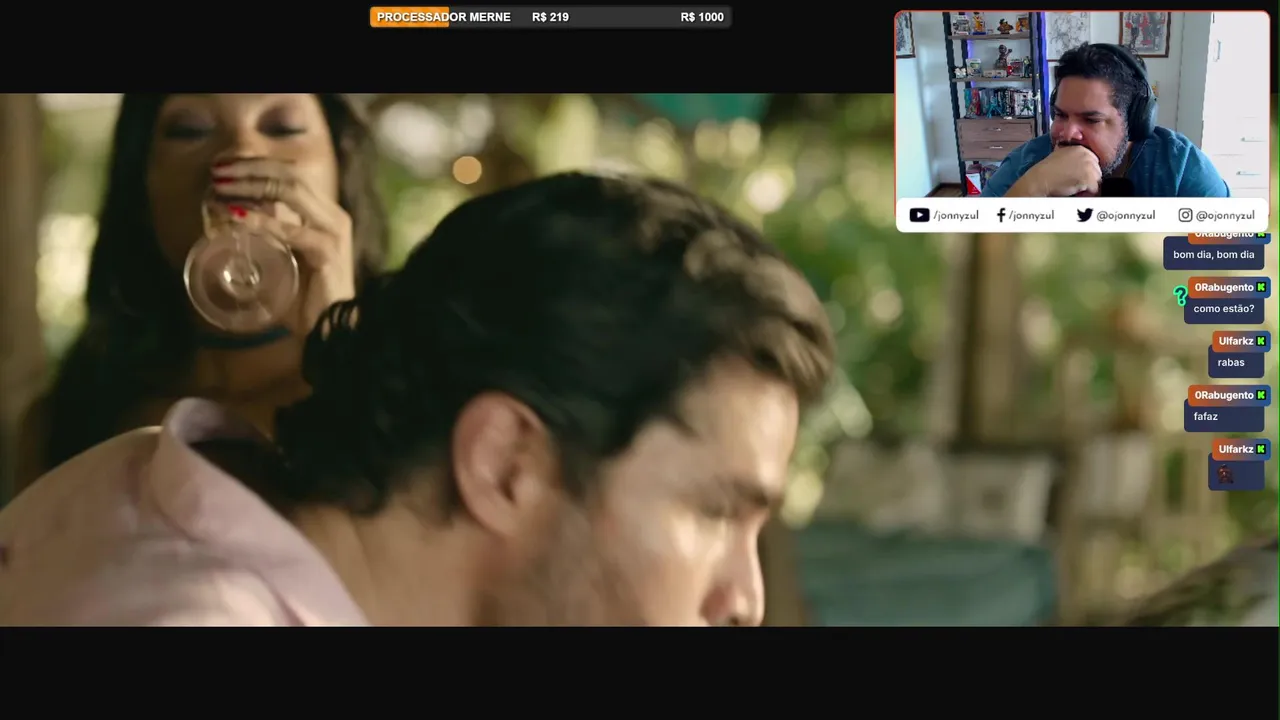Click chat message 'como estão?'
The image size is (1280, 720).
[1223, 309]
